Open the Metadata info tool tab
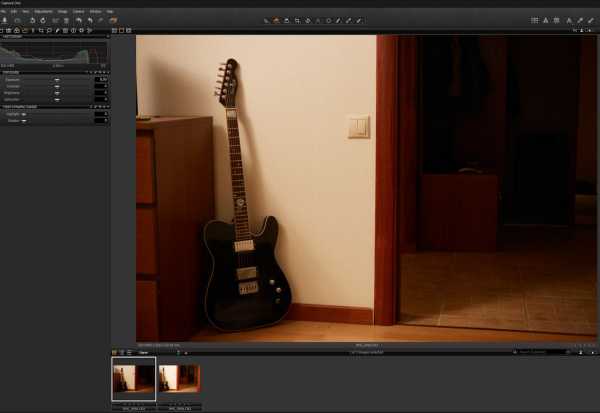Image resolution: width=600 pixels, height=413 pixels. point(73,30)
